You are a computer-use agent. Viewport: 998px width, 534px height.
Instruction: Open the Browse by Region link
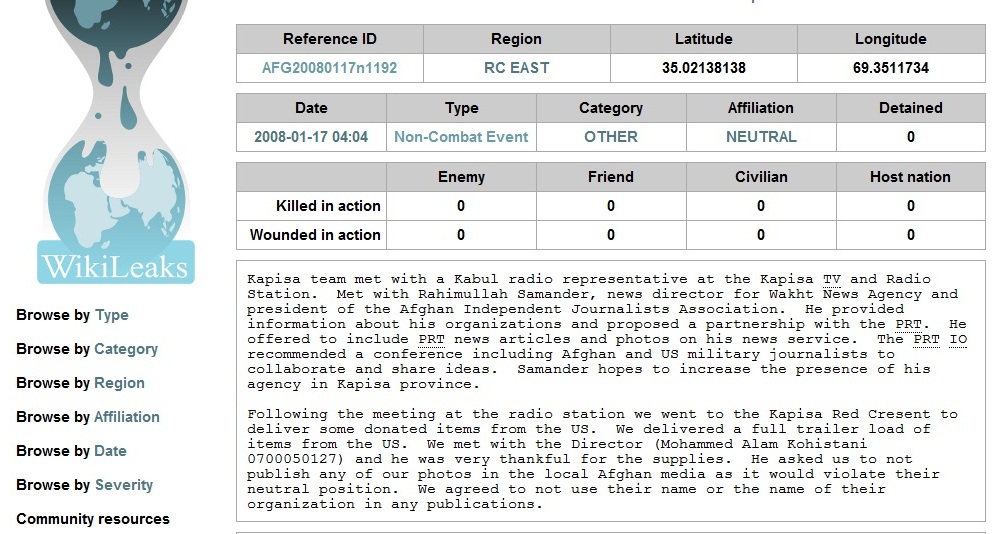click(x=119, y=383)
